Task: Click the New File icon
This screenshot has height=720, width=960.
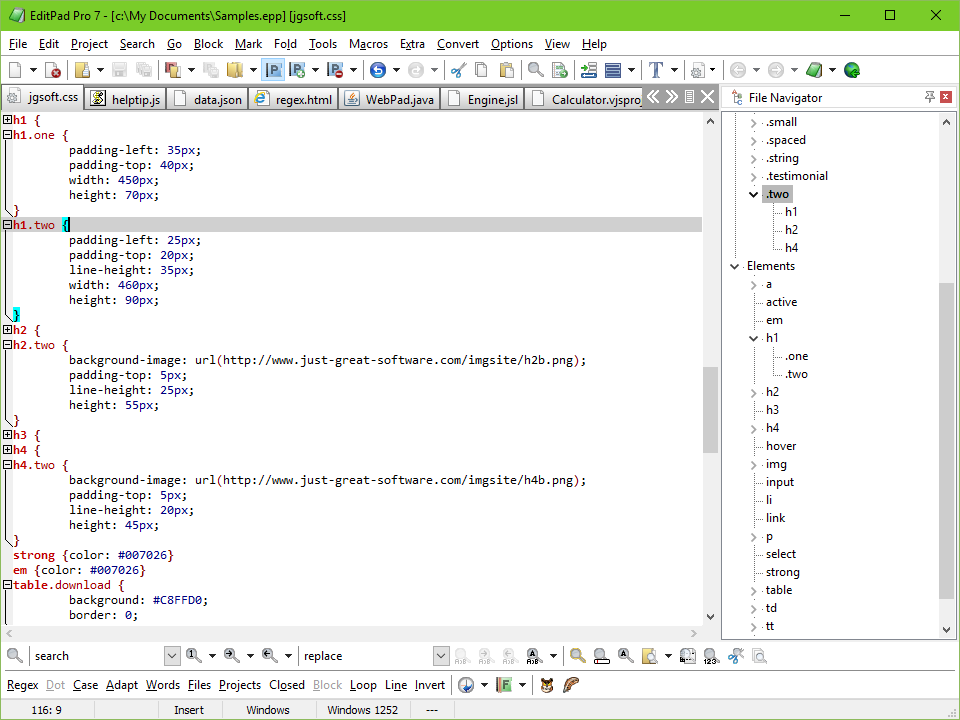Action: (x=16, y=70)
